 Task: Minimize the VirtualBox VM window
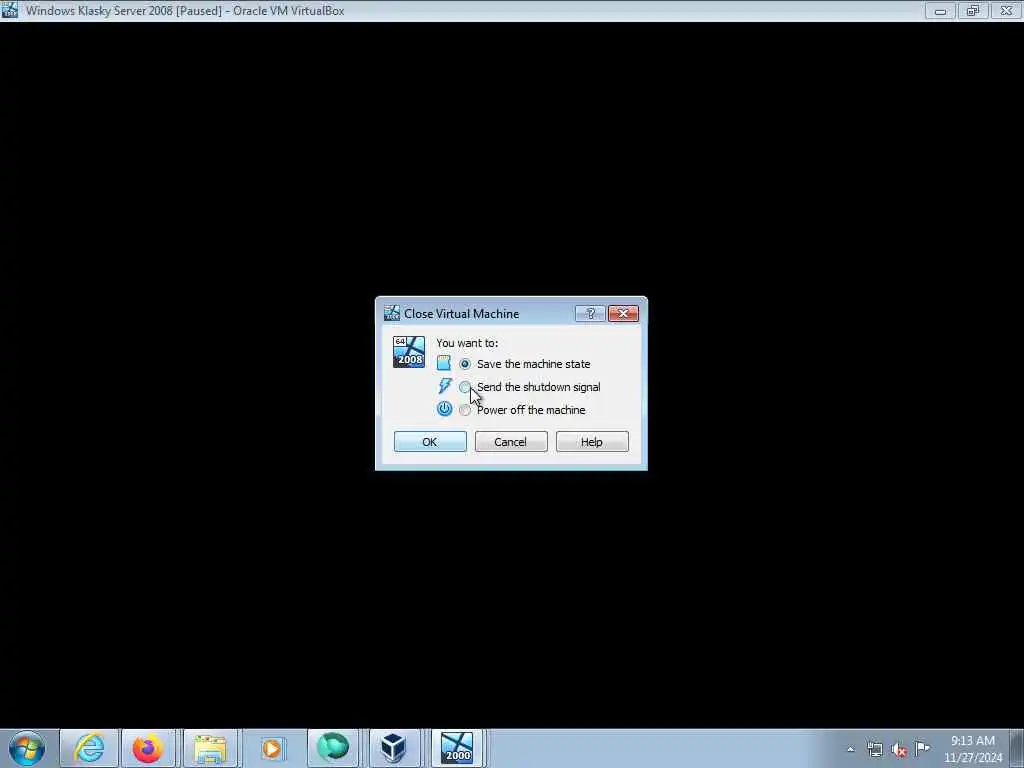tap(940, 10)
